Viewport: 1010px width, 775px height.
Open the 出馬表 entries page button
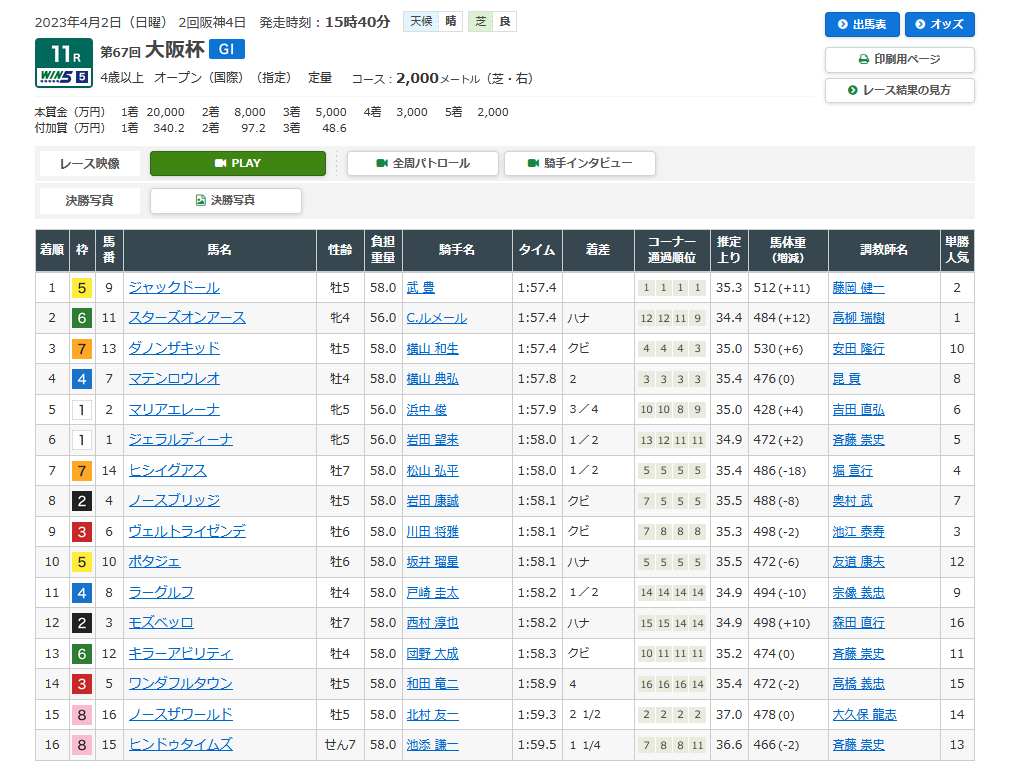point(862,24)
